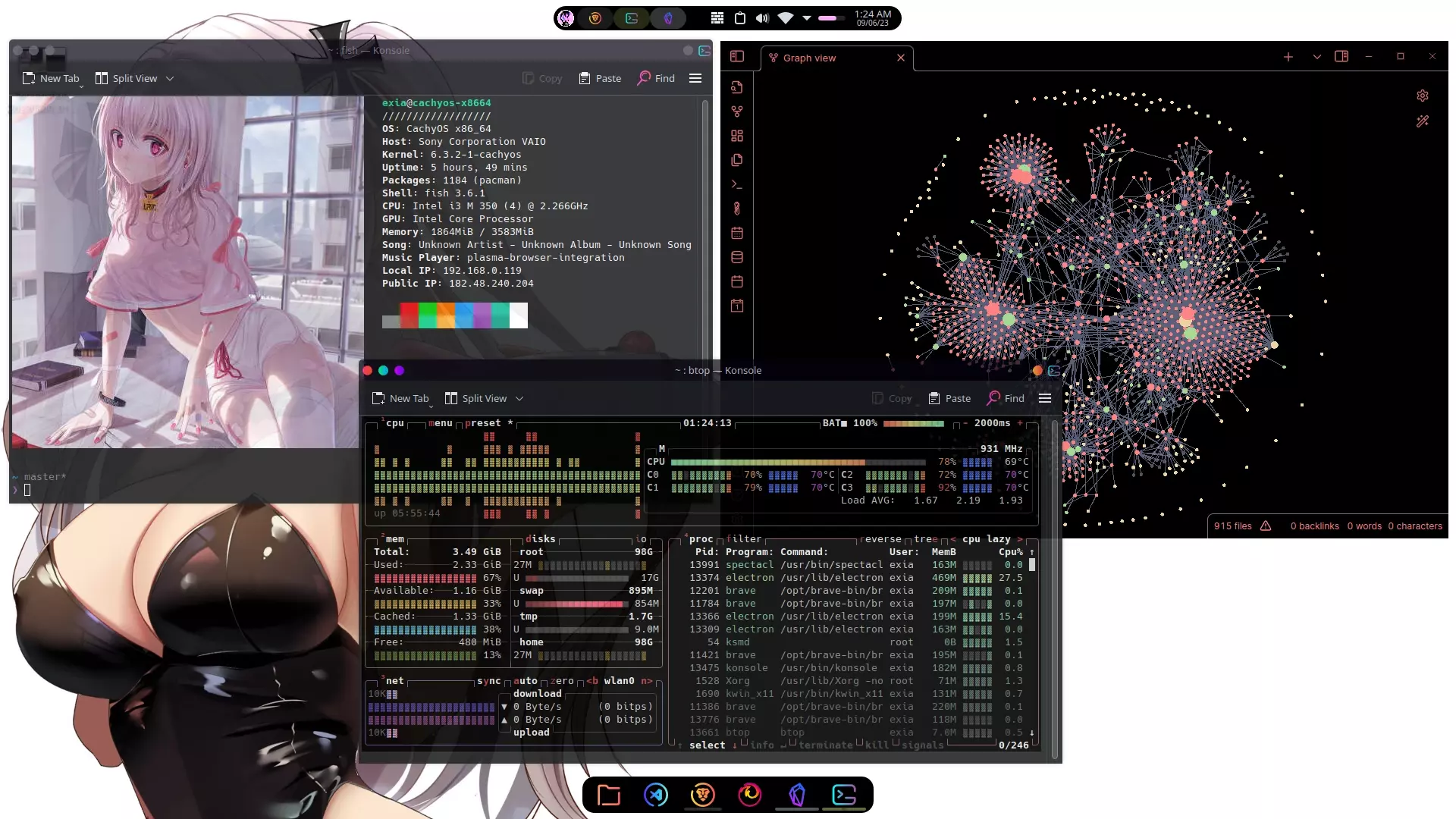The width and height of the screenshot is (1456, 819).
Task: Toggle sync option in btop net box
Action: click(x=489, y=681)
